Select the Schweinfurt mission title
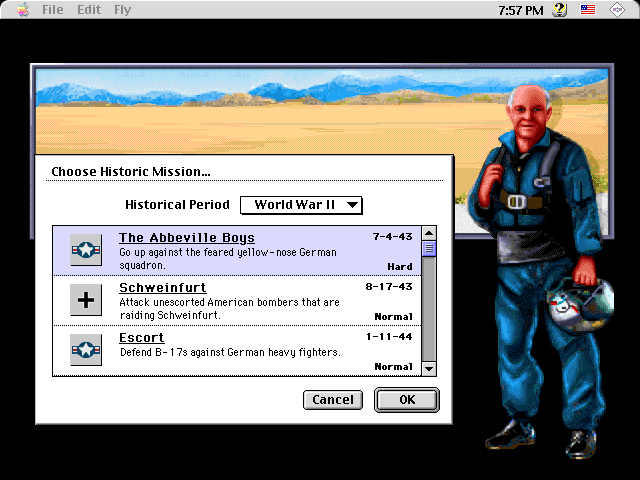Viewport: 640px width, 480px height. click(x=162, y=288)
